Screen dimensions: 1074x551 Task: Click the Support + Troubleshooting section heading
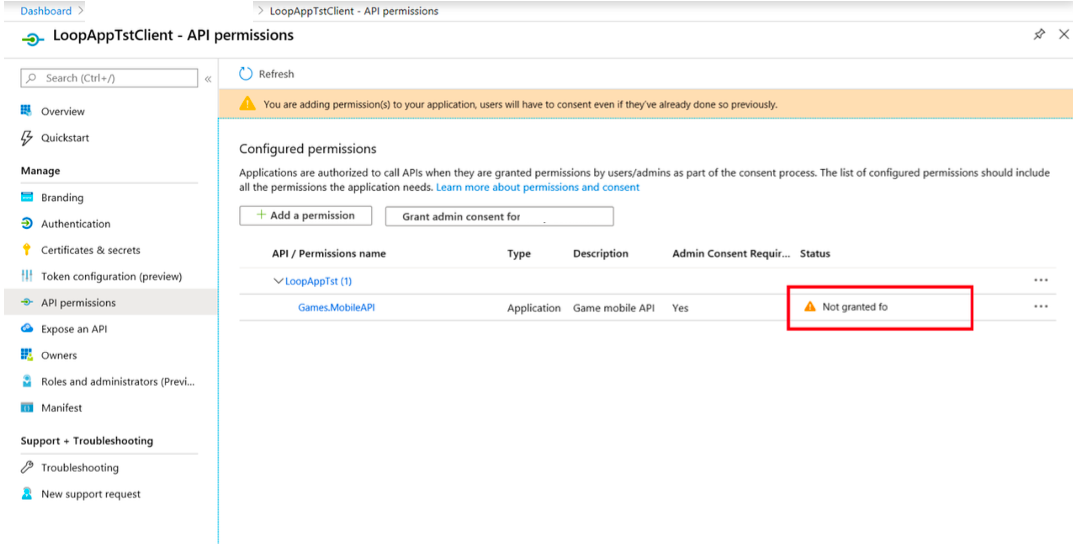click(x=87, y=441)
